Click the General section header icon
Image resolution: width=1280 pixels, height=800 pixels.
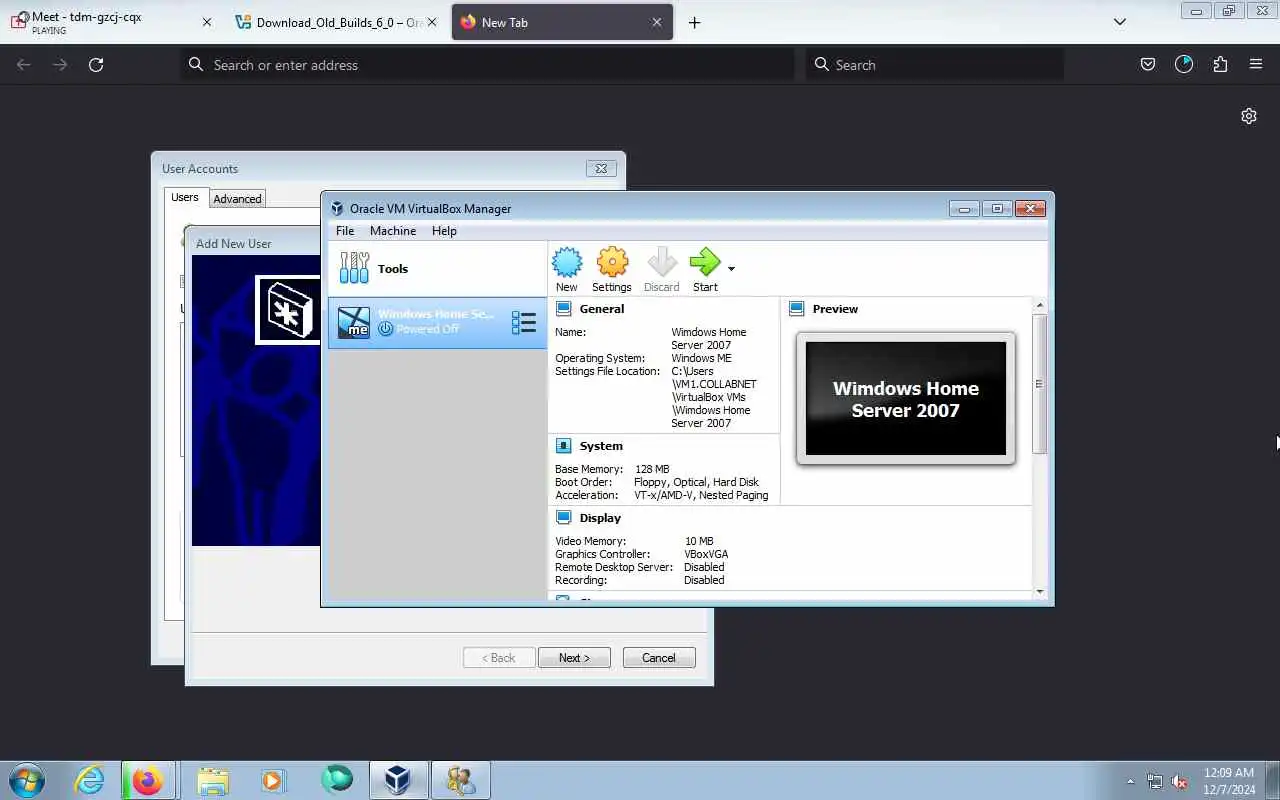click(564, 309)
